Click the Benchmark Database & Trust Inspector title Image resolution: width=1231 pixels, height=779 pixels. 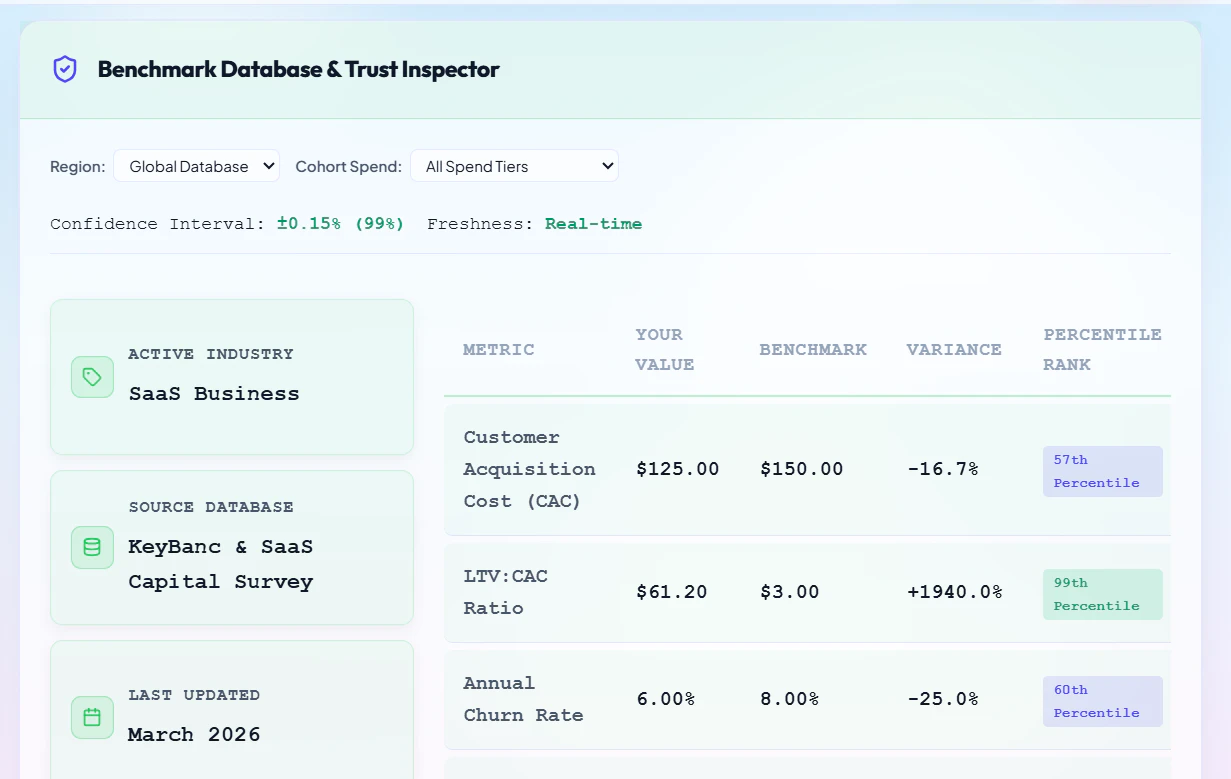[x=298, y=69]
